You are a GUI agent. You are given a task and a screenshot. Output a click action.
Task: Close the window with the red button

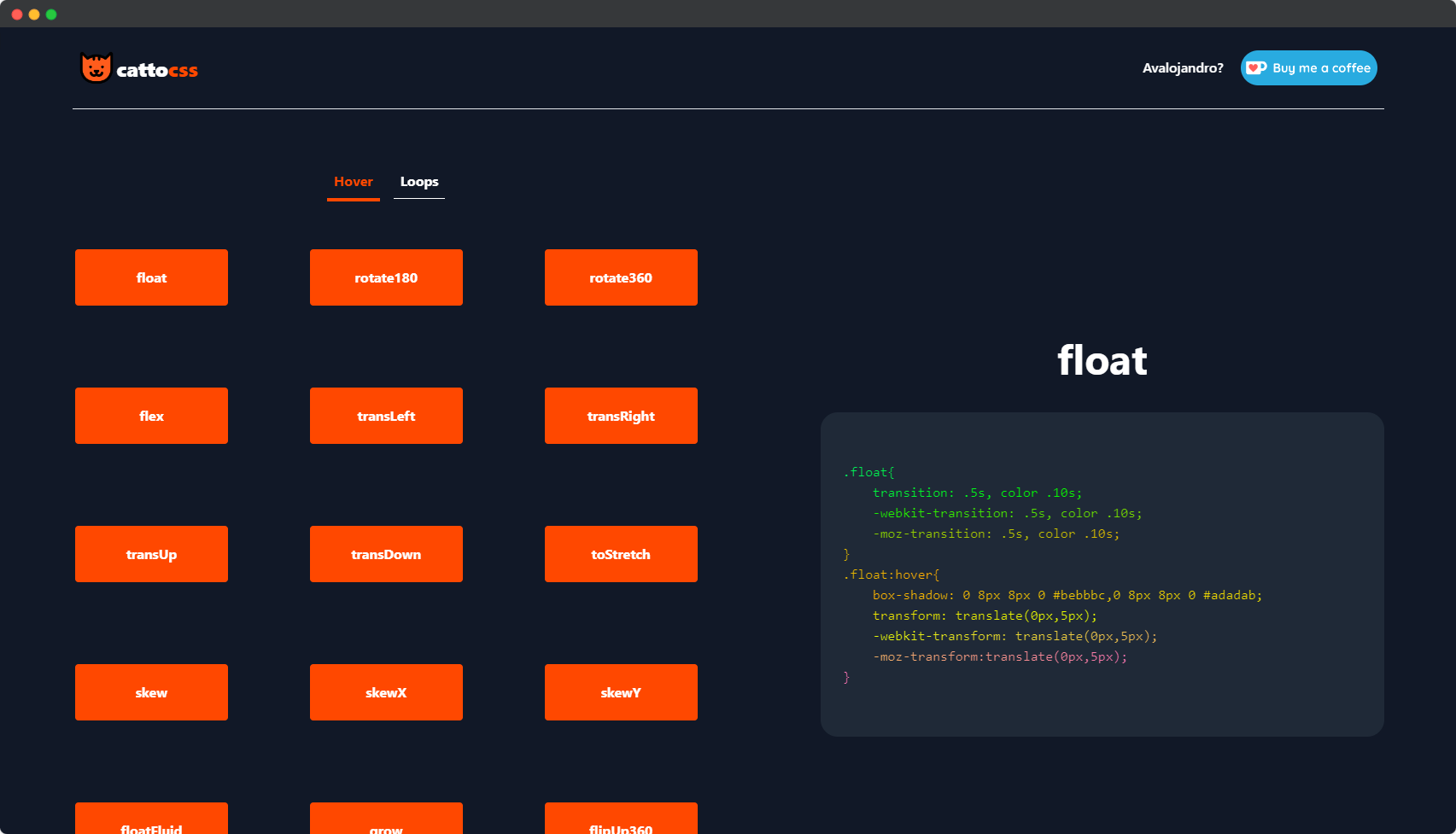[17, 15]
